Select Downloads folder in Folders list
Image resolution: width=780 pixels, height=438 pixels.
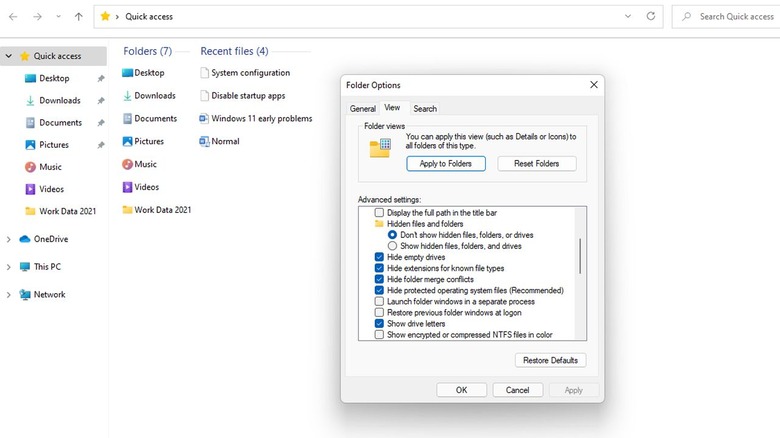point(149,96)
